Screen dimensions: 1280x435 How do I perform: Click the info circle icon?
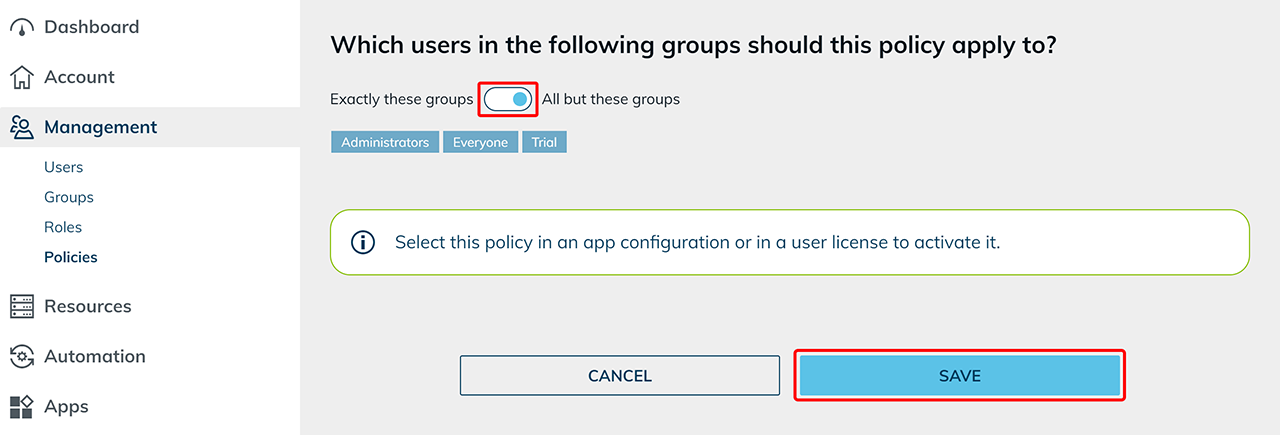point(363,242)
